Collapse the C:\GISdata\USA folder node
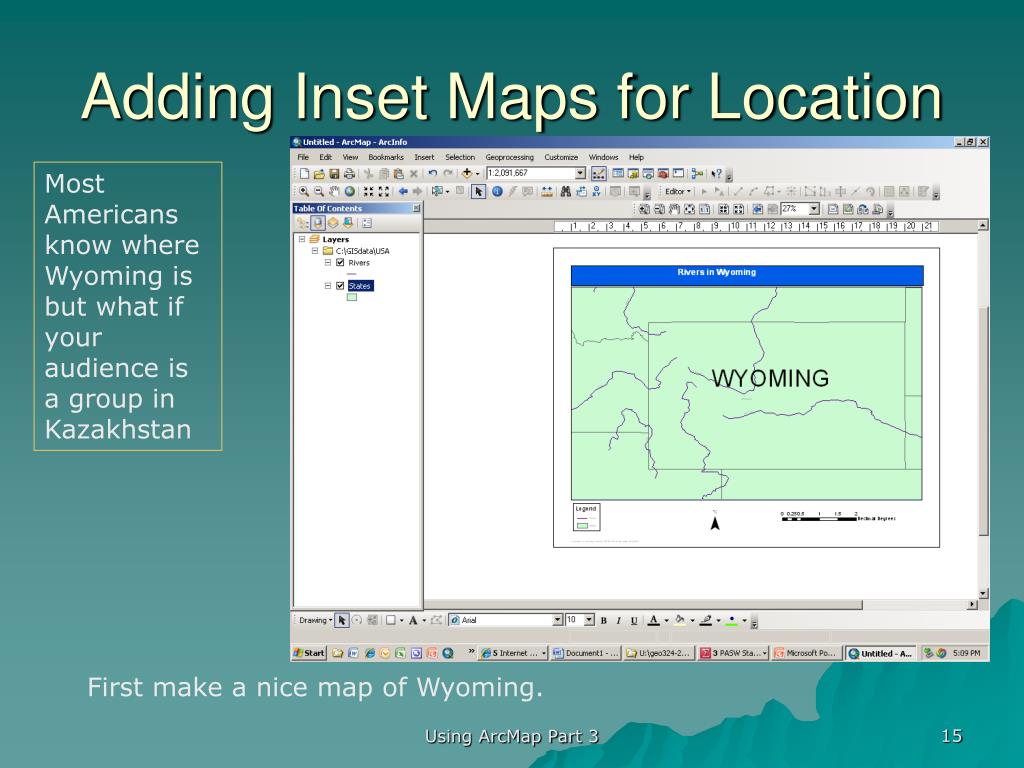Screen dimensions: 1024x768 315,251
